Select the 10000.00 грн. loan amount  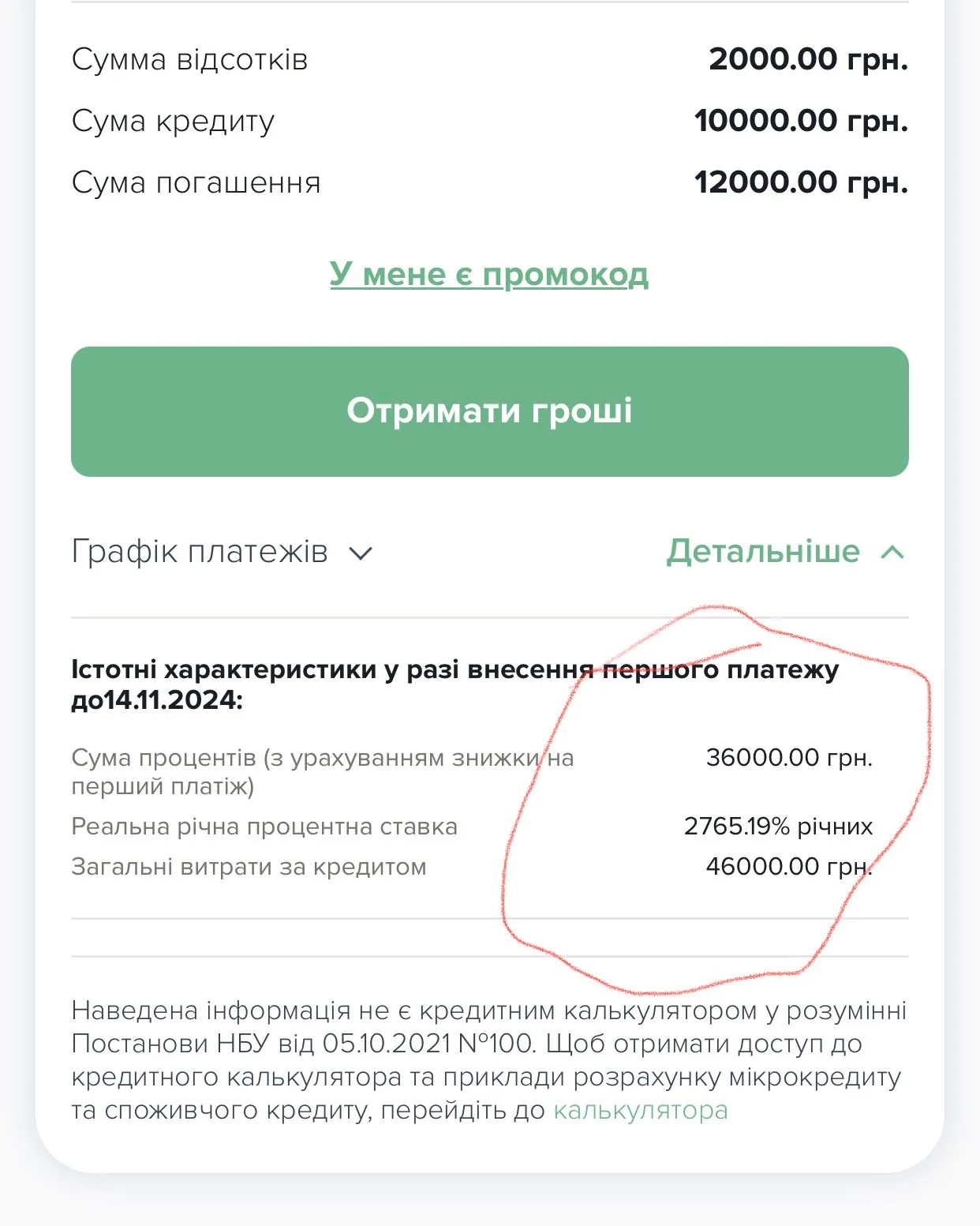[801, 122]
